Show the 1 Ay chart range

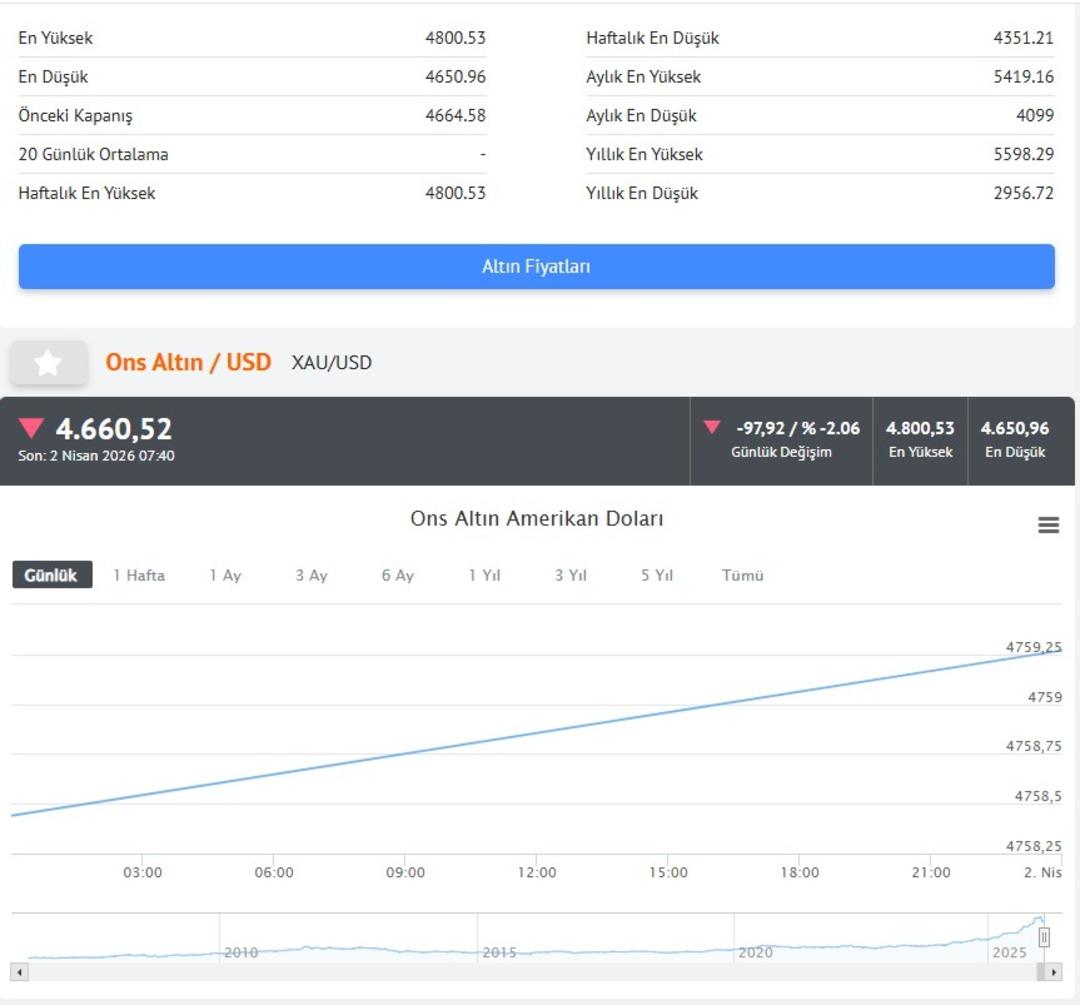click(225, 575)
